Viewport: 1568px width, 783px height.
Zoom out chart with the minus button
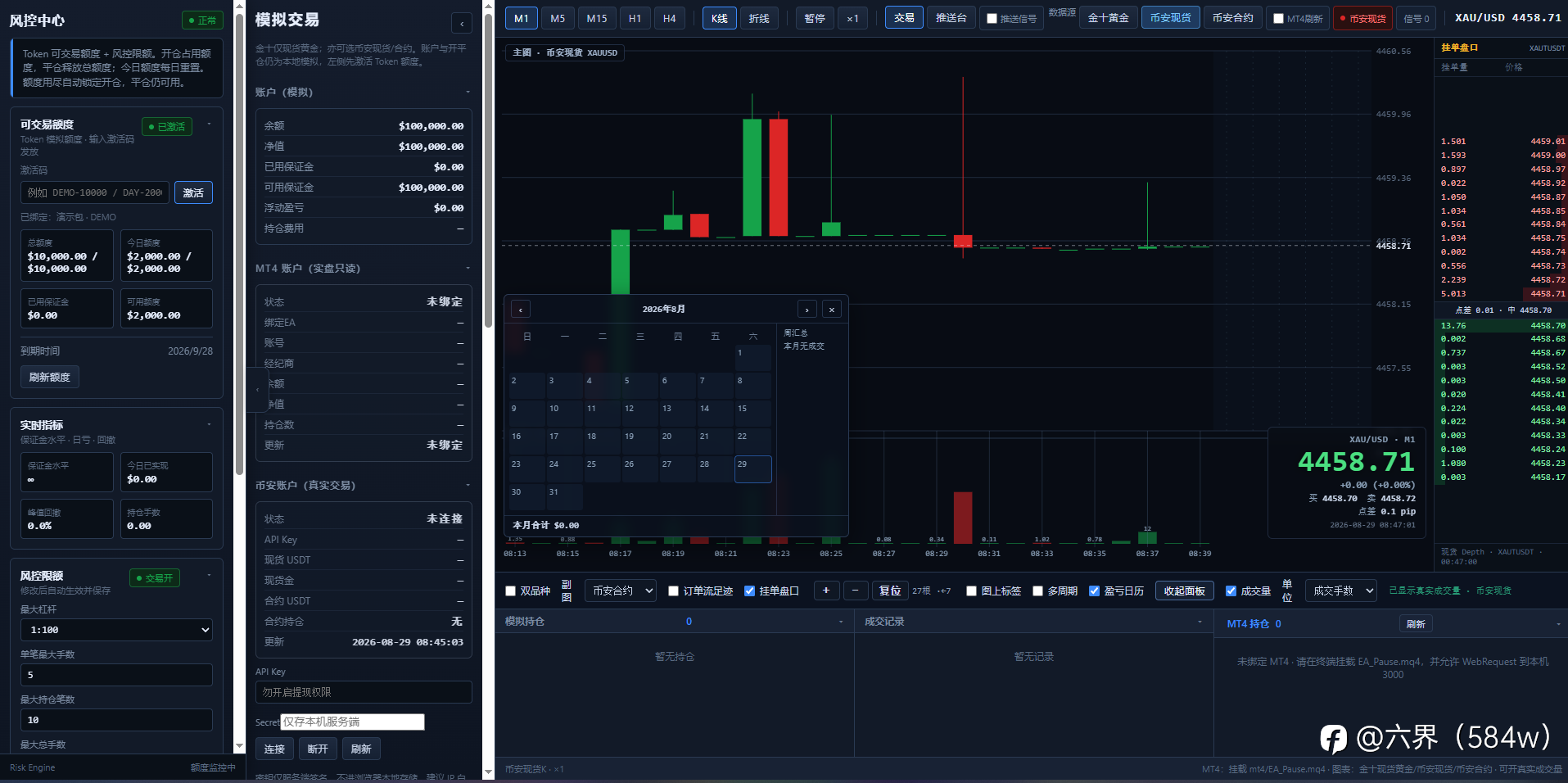pyautogui.click(x=856, y=591)
